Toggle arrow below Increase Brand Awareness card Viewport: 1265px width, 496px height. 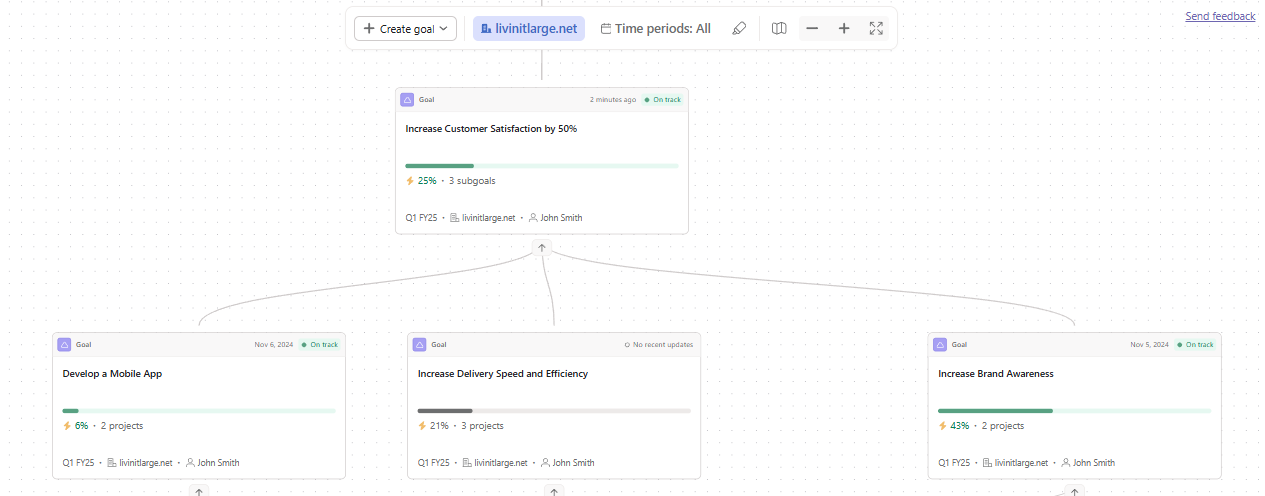click(x=1075, y=491)
